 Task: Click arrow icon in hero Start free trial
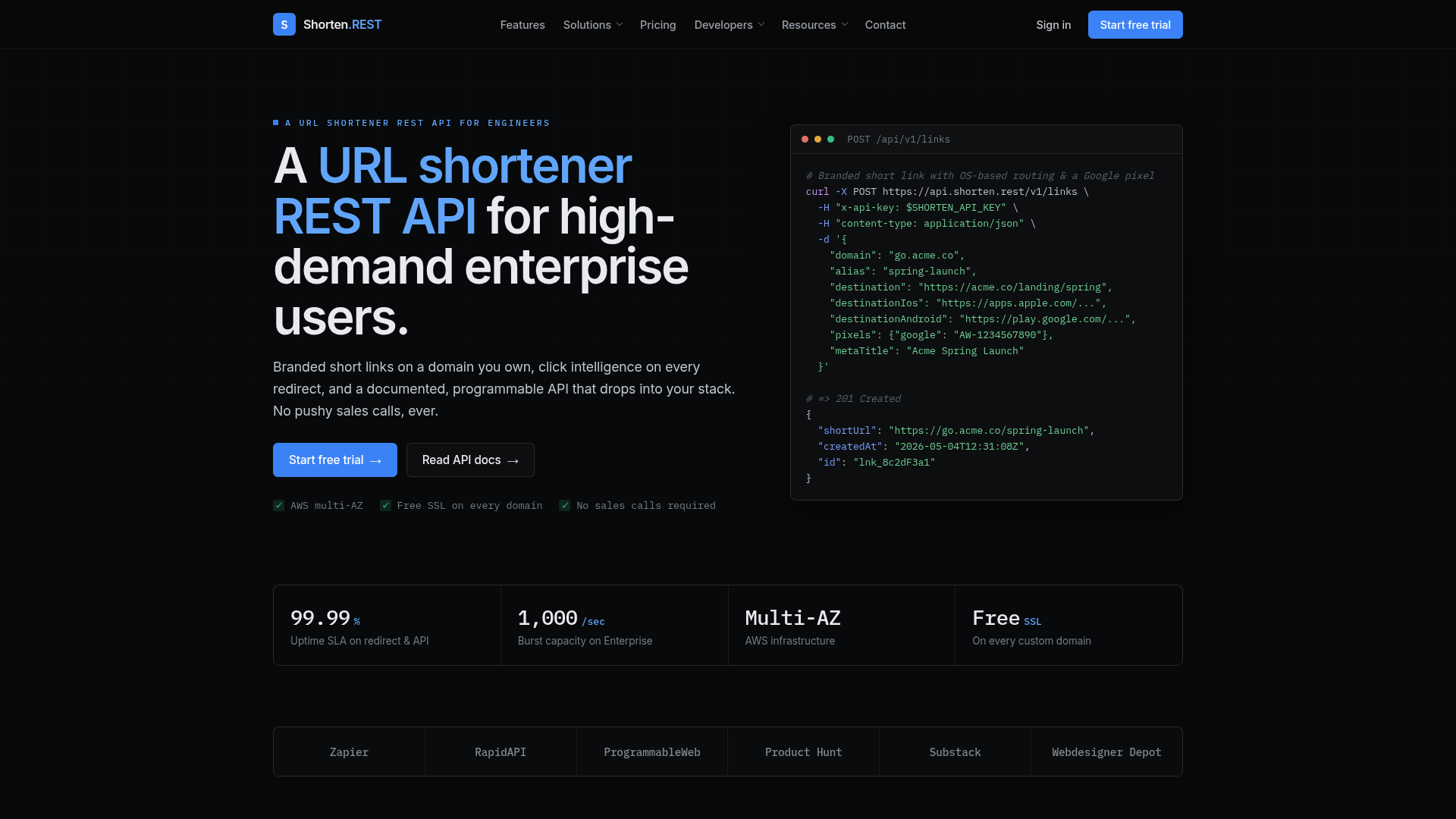tap(376, 461)
